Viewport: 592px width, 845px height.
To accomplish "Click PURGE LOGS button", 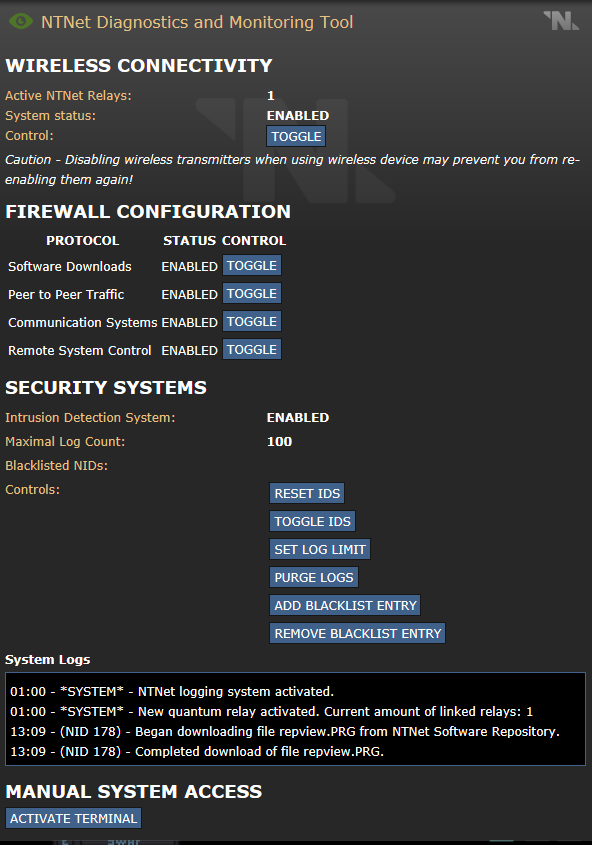I will (314, 577).
